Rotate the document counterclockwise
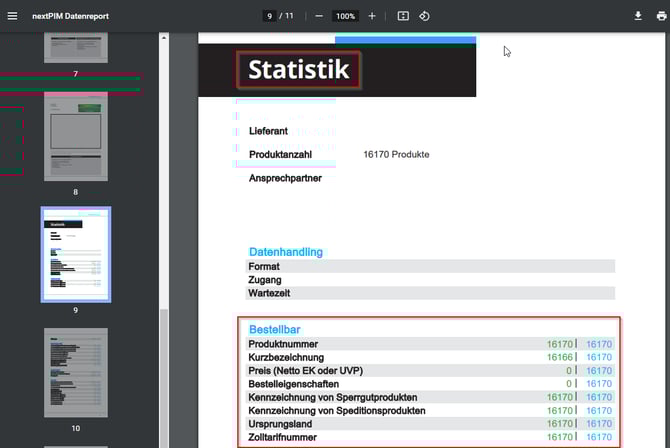Screen dimensions: 670x448 pyautogui.click(x=424, y=16)
